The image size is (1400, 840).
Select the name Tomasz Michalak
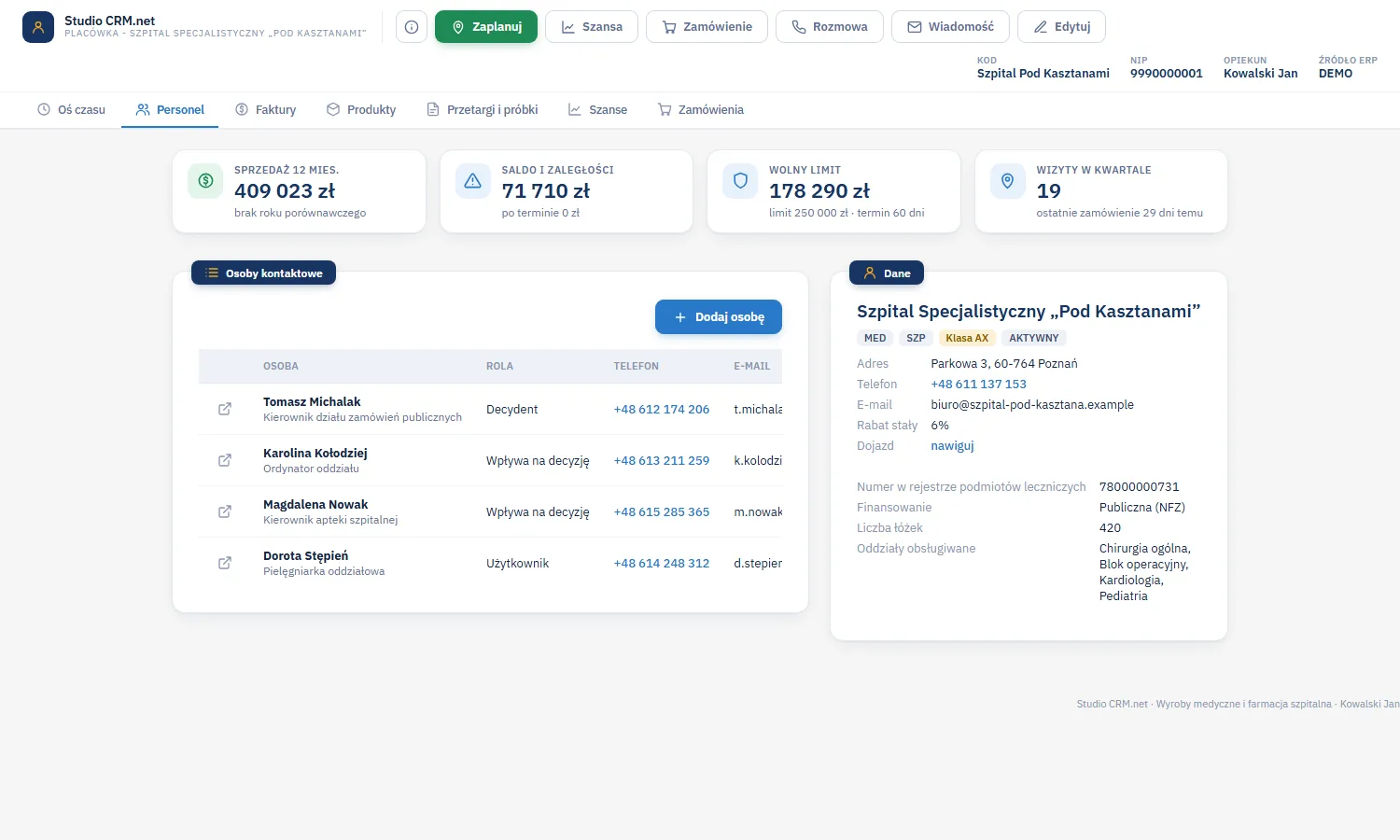312,401
